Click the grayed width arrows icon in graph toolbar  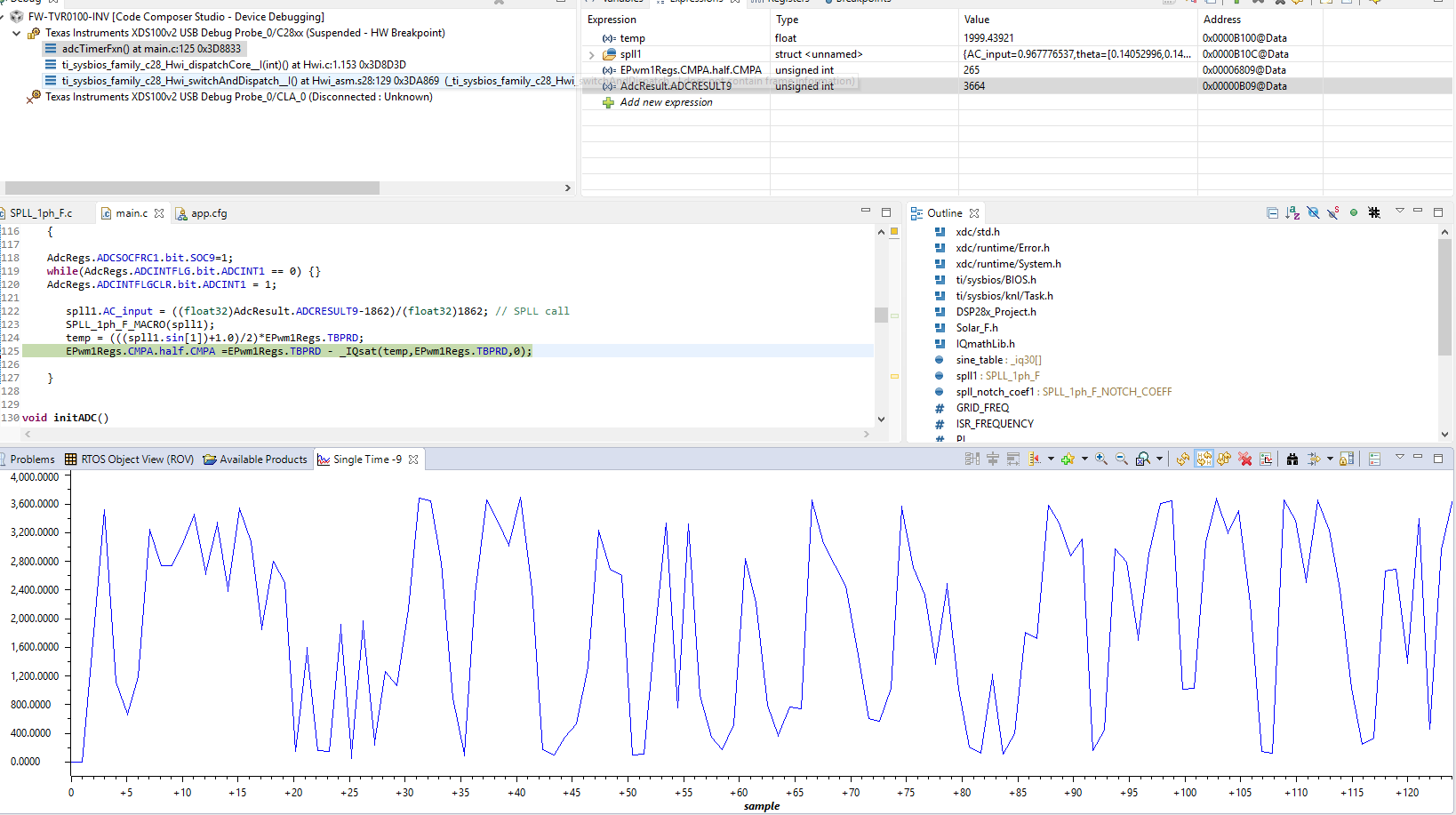pyautogui.click(x=1013, y=459)
